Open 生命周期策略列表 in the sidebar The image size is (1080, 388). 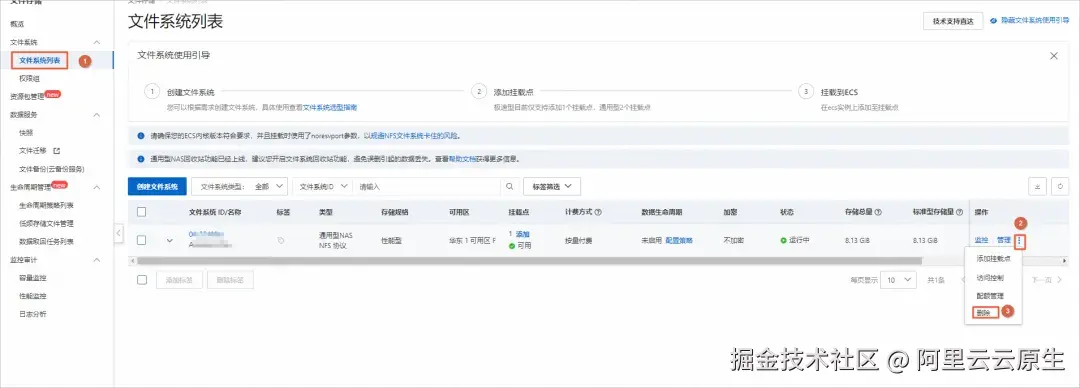(46, 205)
